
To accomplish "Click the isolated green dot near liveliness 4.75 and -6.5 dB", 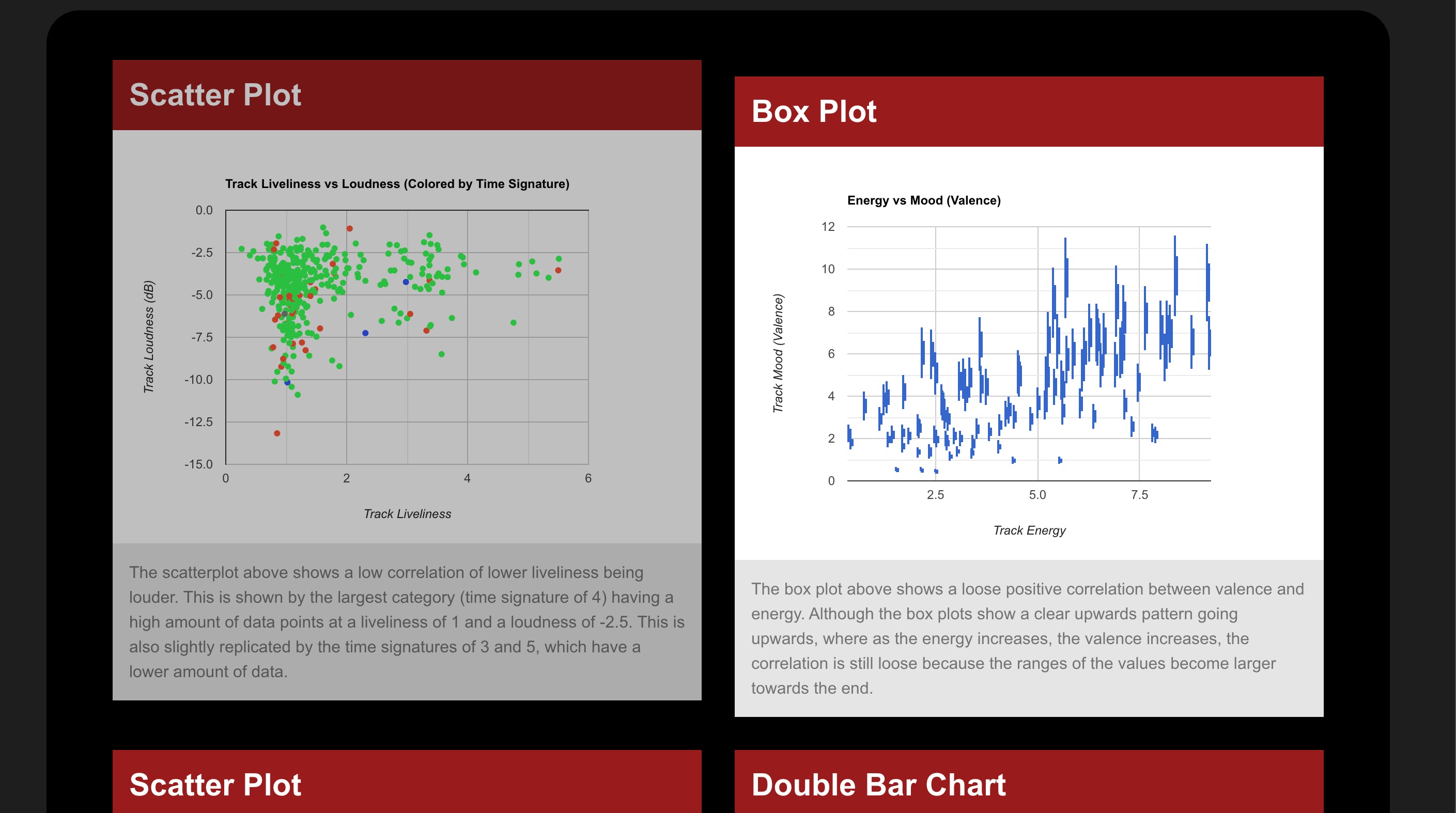I will pyautogui.click(x=513, y=323).
